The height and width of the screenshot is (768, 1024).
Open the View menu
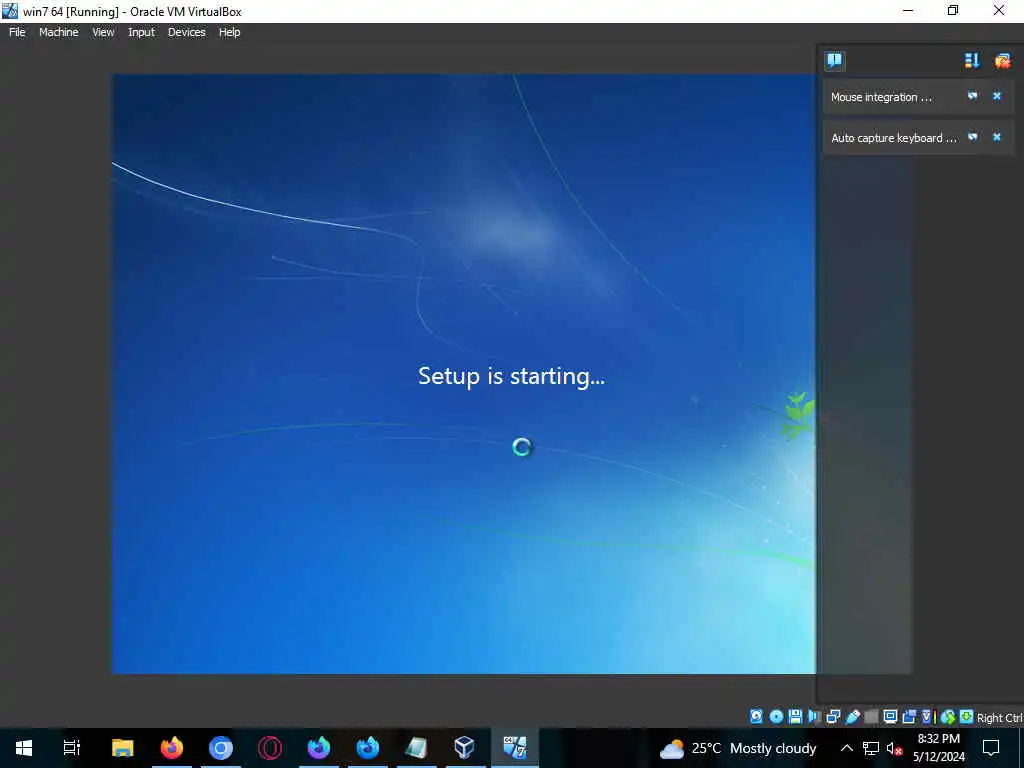coord(103,32)
